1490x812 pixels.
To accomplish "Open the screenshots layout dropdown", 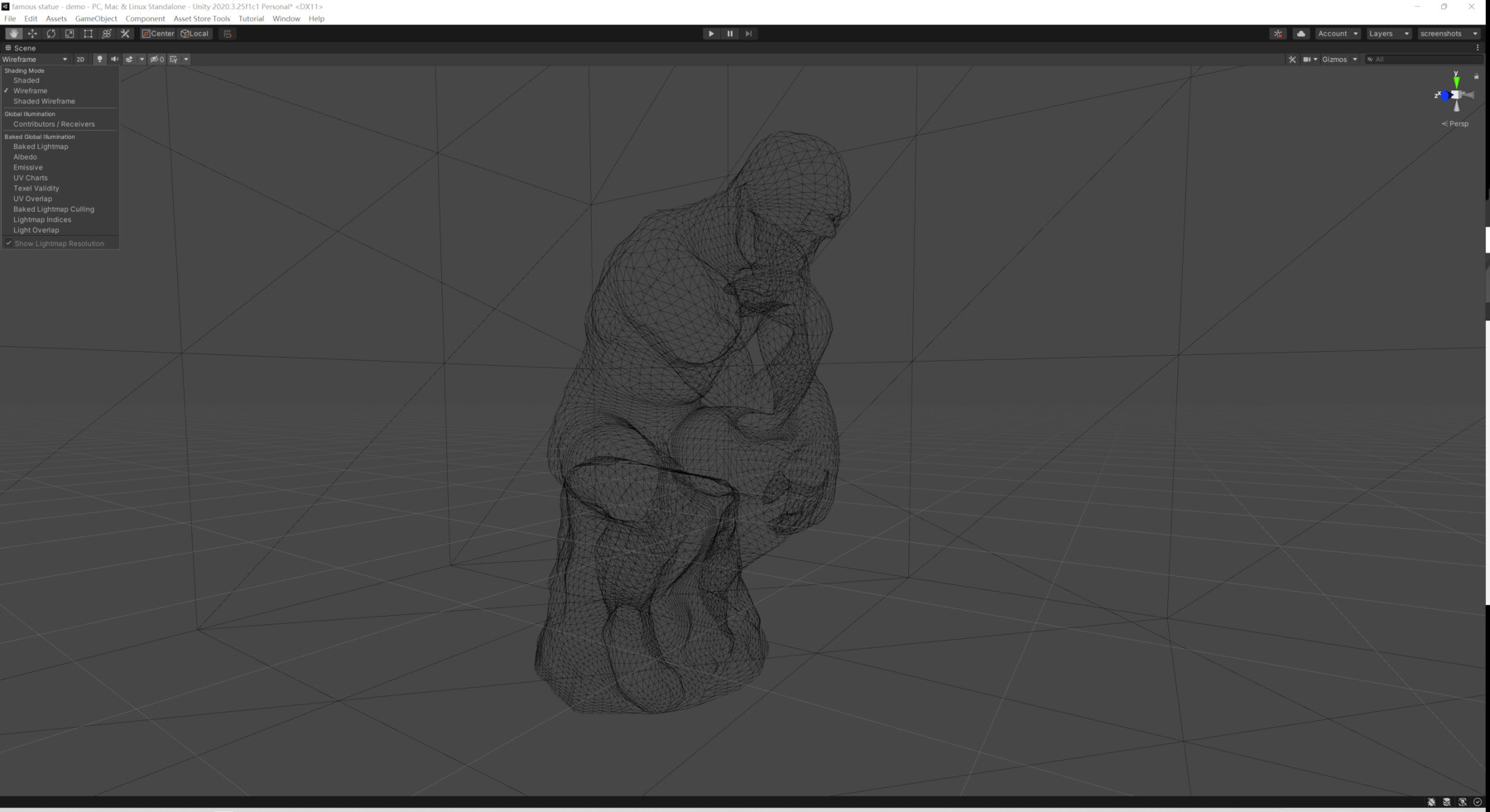I will pos(1447,33).
